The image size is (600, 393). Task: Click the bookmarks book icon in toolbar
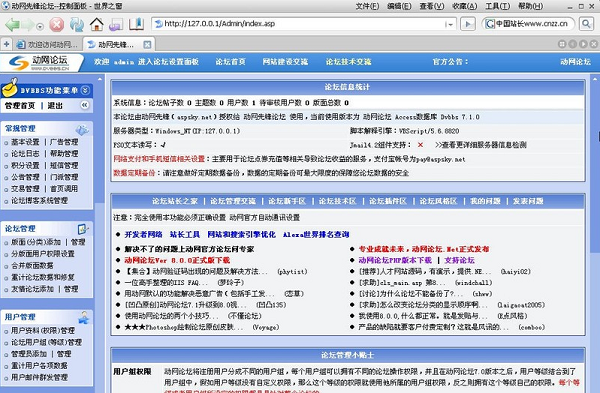(x=136, y=24)
